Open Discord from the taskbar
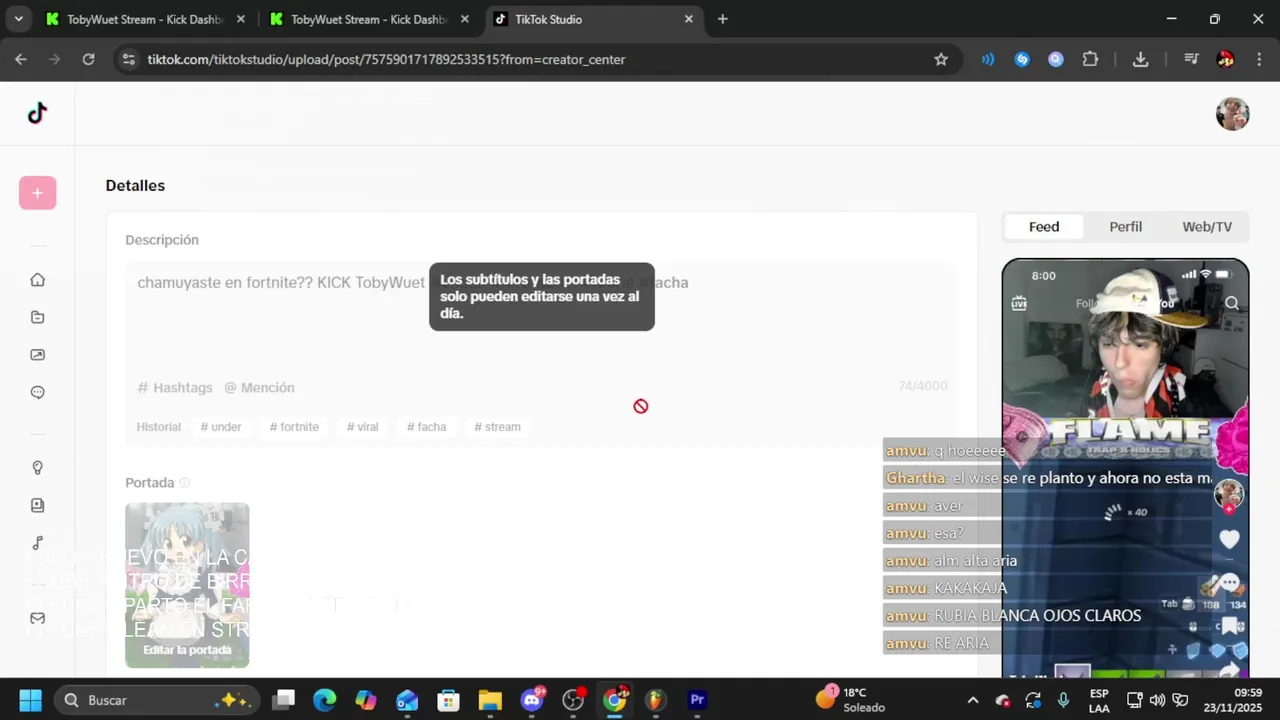 pos(532,700)
